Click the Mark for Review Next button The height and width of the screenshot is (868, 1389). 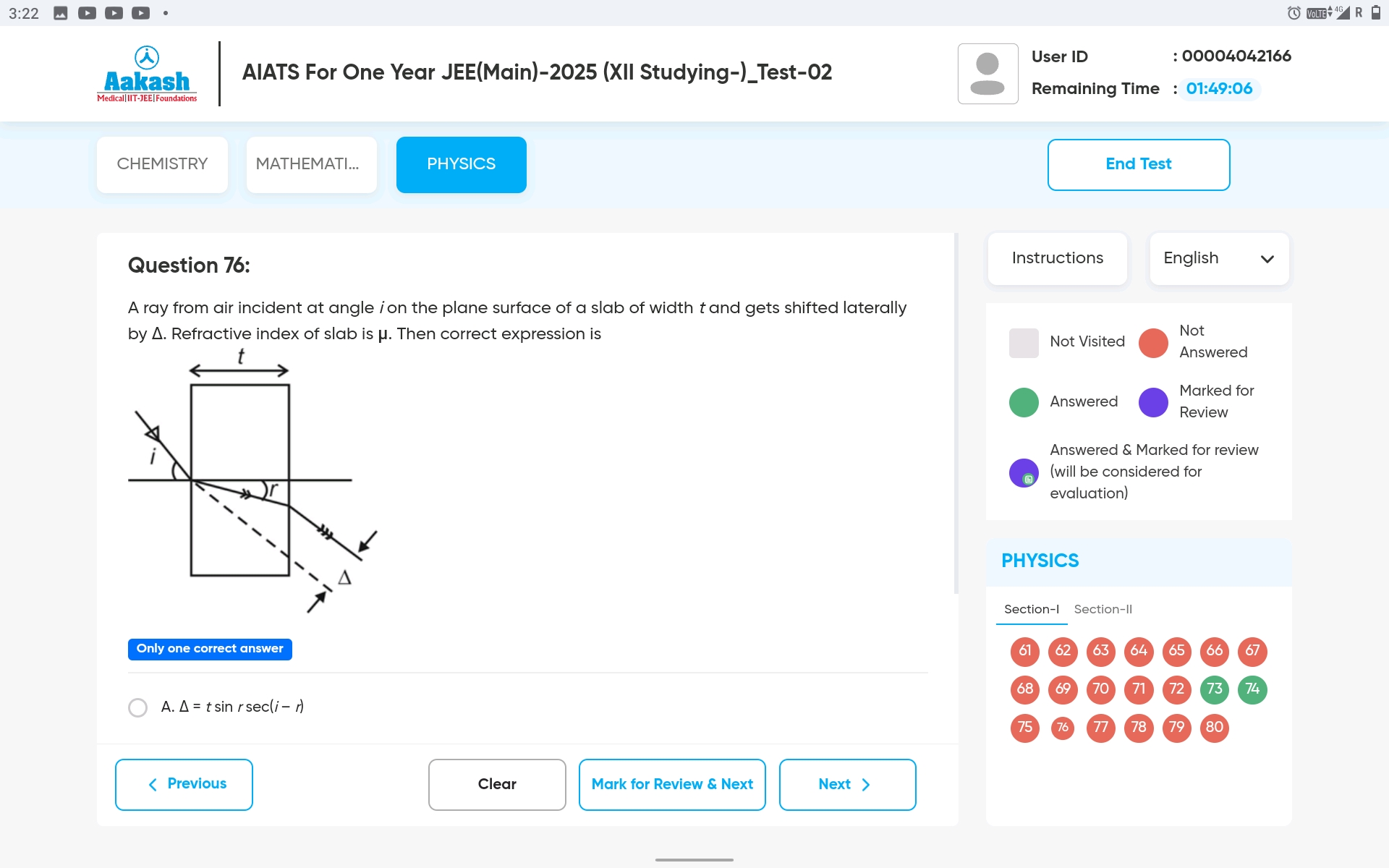point(671,783)
